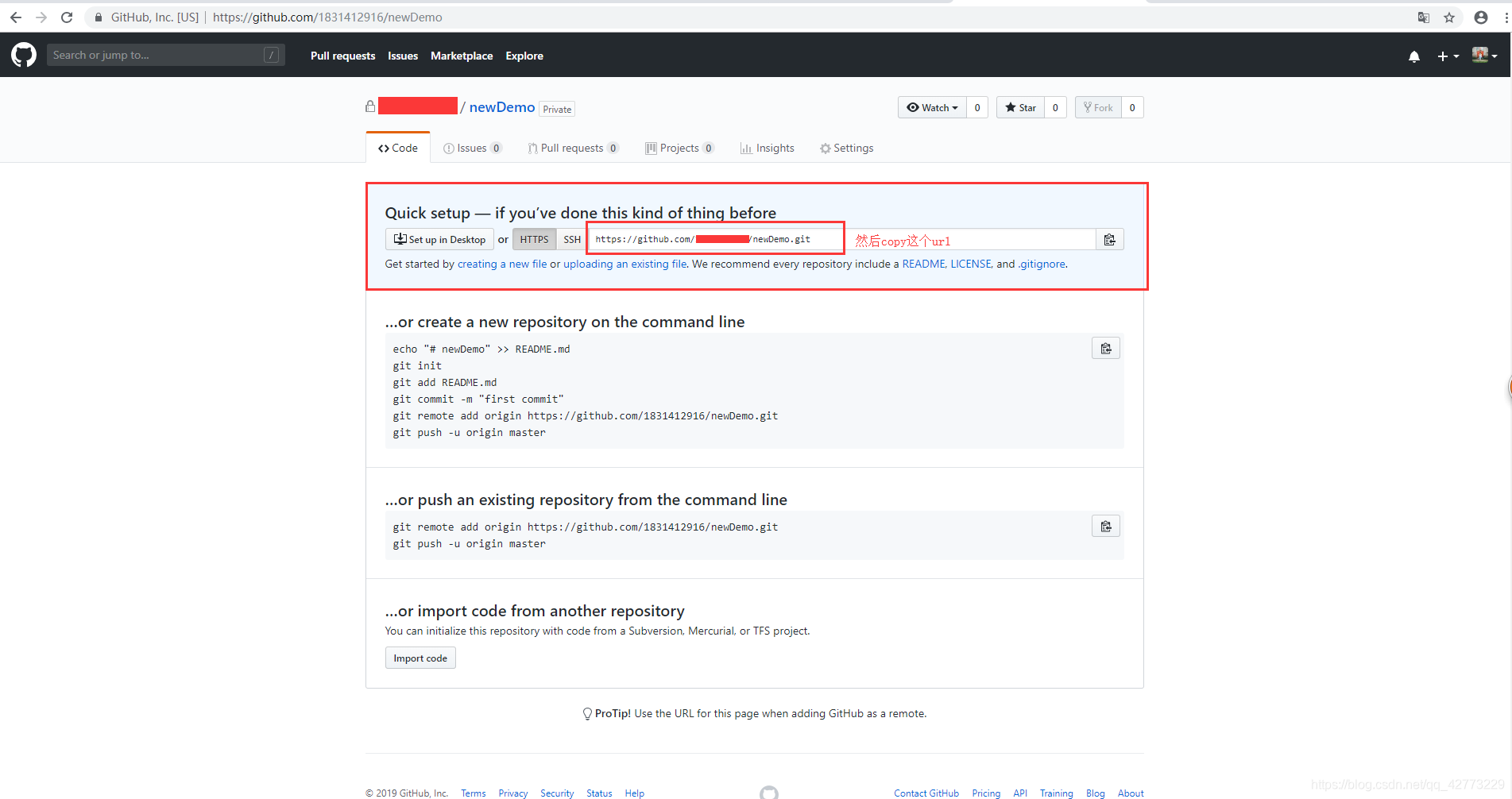Select the SSH clone protocol
Viewport: 1512px width, 799px height.
[x=572, y=239]
